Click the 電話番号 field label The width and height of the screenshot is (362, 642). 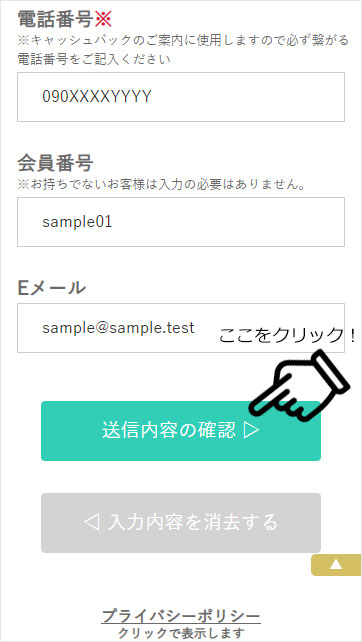coord(55,19)
